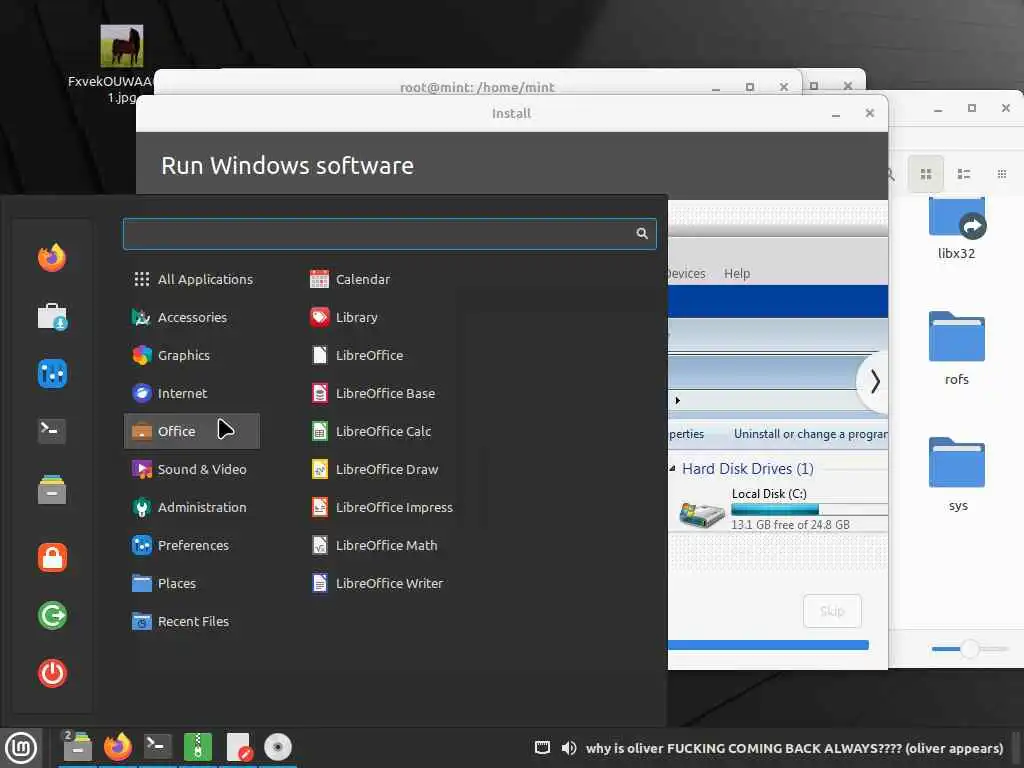1024x768 pixels.
Task: Select Office category
Action: point(192,431)
